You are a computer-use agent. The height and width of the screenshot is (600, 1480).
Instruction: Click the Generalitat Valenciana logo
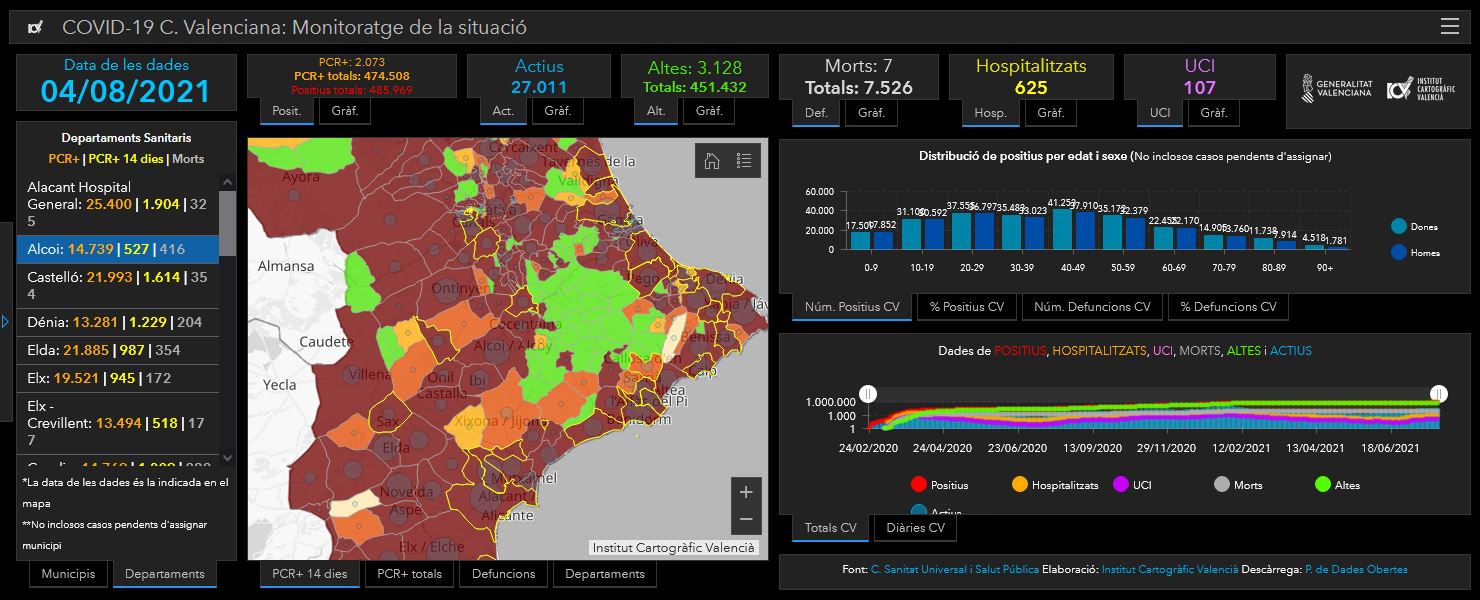[1336, 89]
